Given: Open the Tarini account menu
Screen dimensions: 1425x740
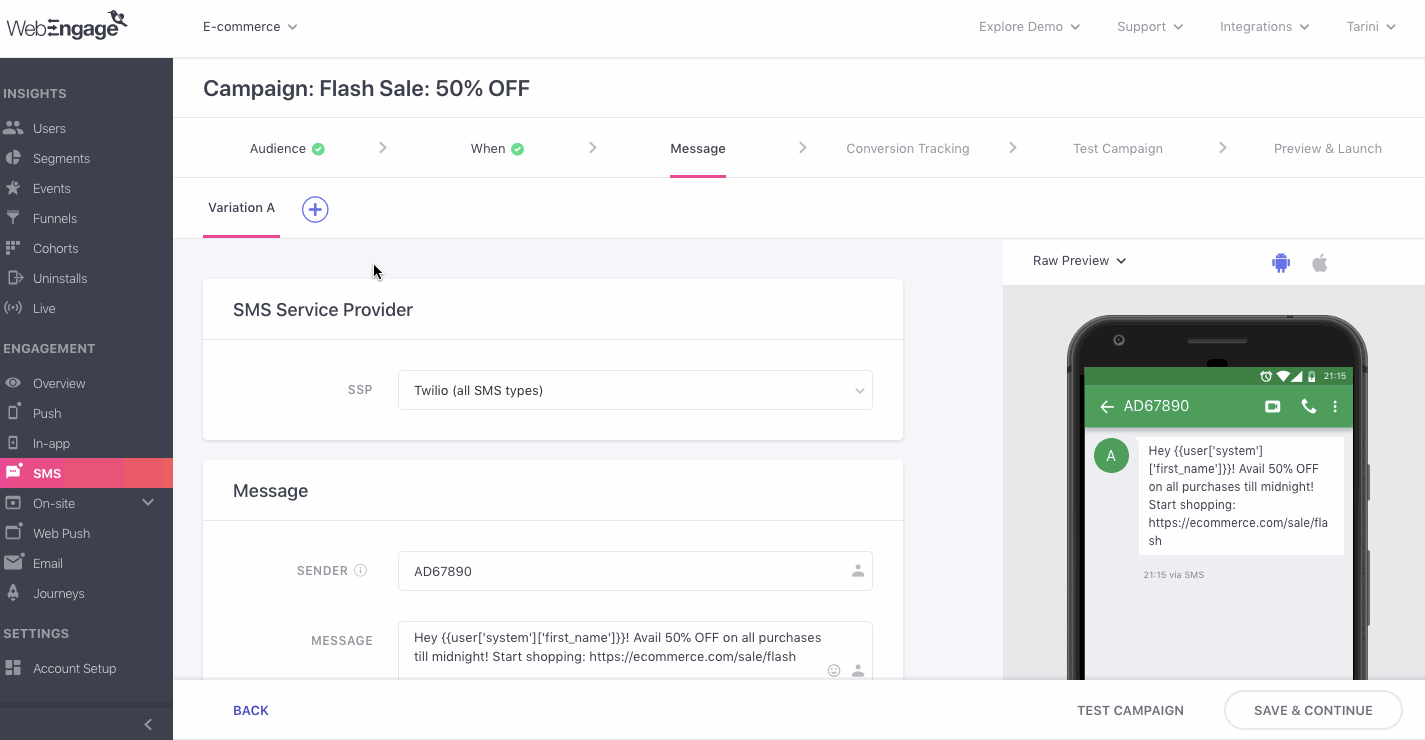Looking at the screenshot, I should coord(1370,27).
